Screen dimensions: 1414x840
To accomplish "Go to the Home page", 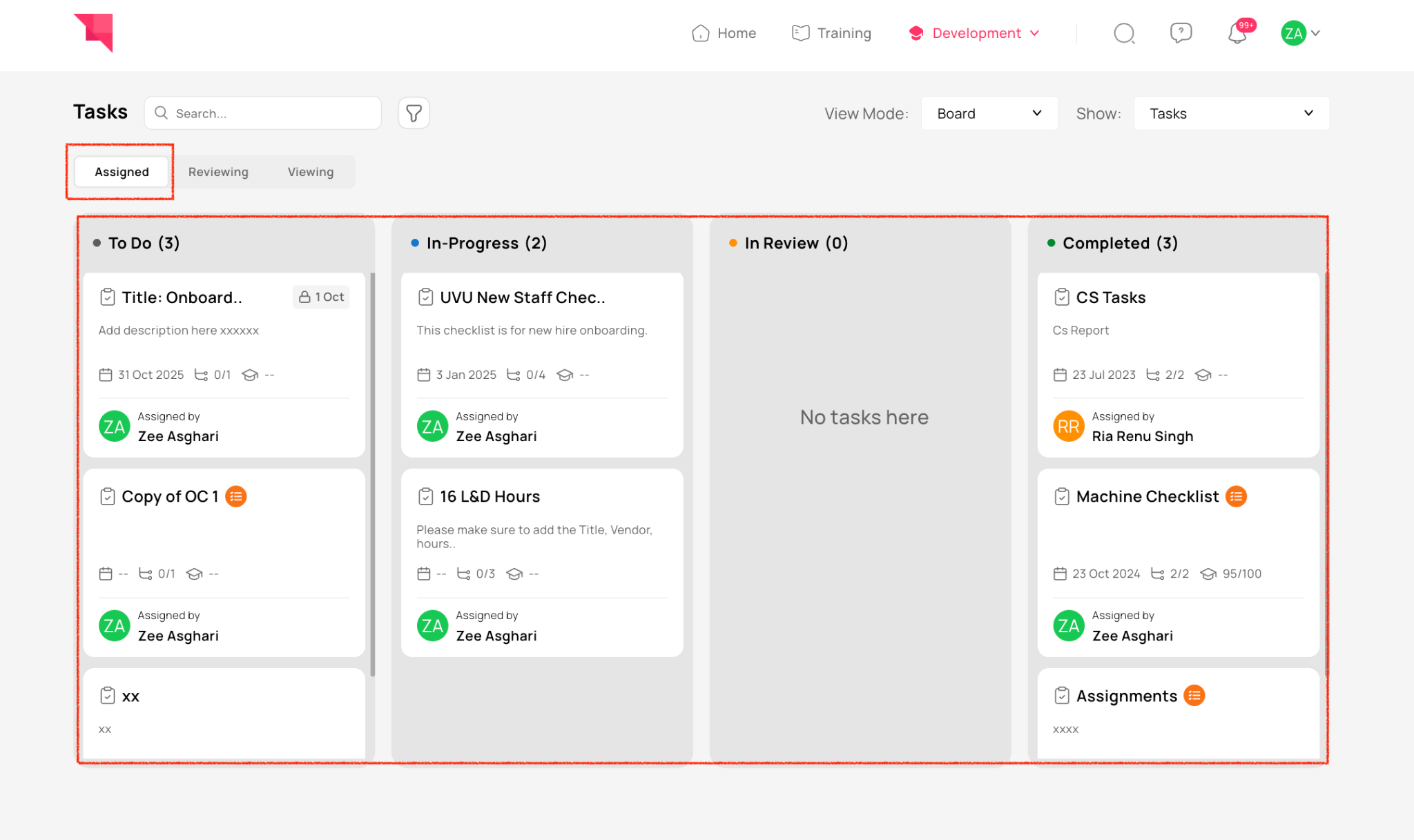I will pyautogui.click(x=724, y=33).
